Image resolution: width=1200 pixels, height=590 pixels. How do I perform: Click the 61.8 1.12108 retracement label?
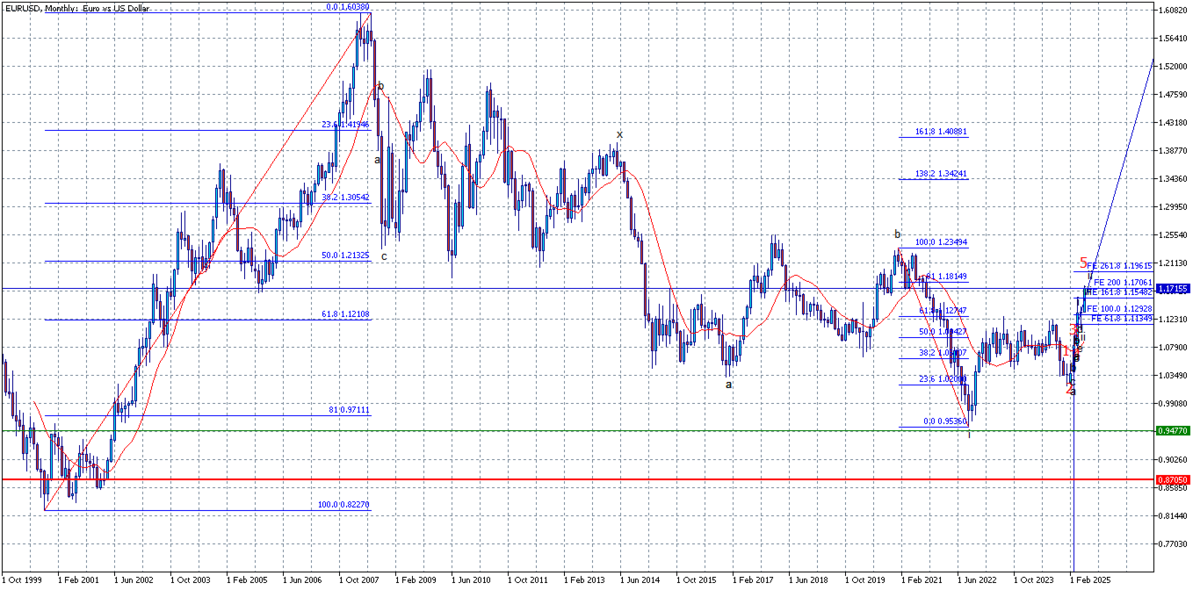click(345, 314)
